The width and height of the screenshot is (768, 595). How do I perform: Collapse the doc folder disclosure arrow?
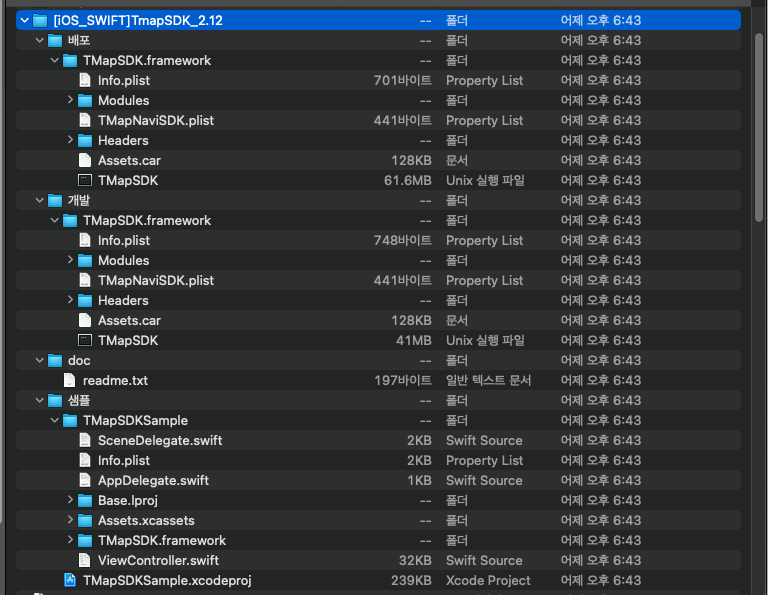(40, 360)
